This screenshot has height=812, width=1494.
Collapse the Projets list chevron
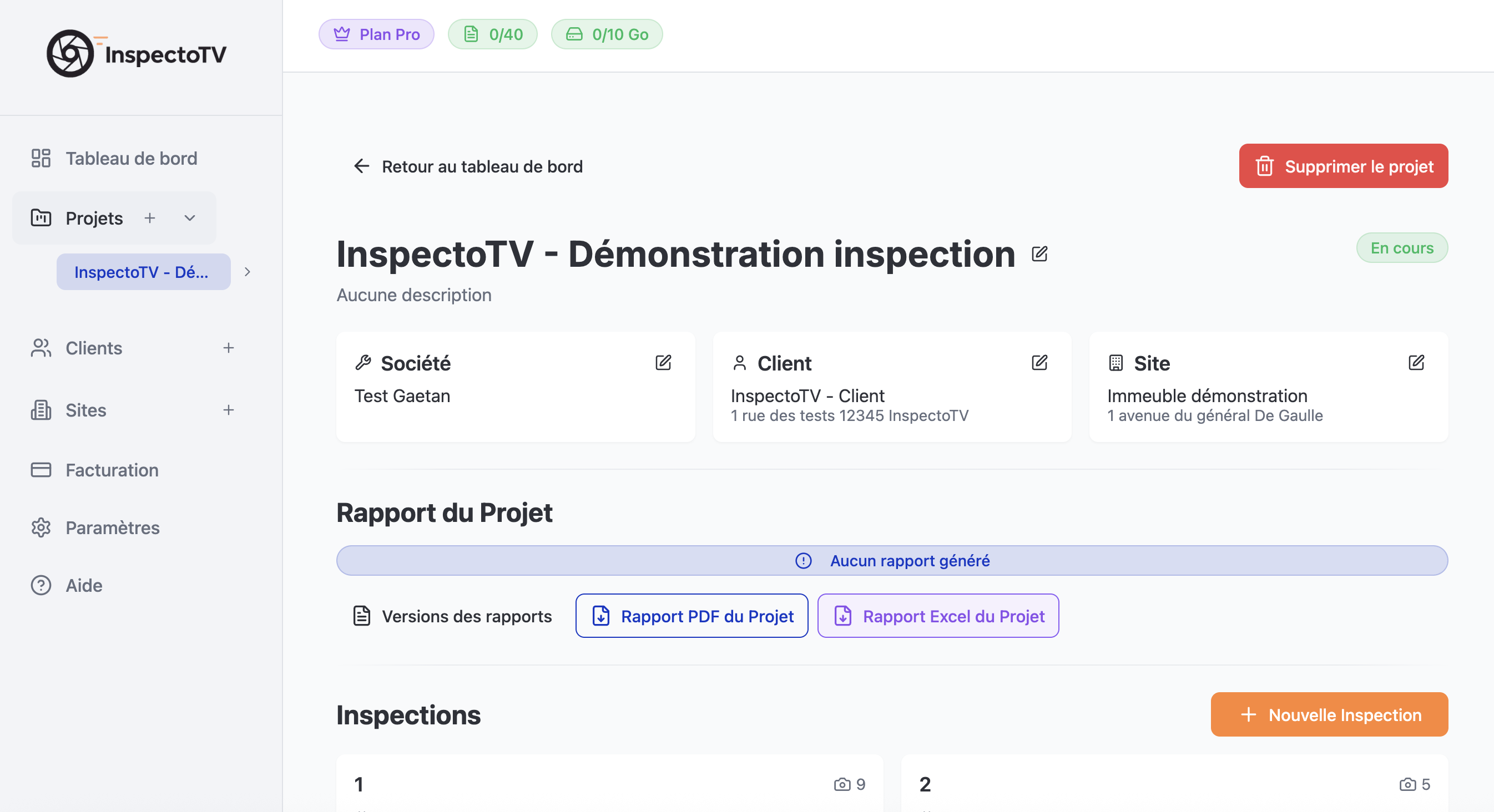190,218
